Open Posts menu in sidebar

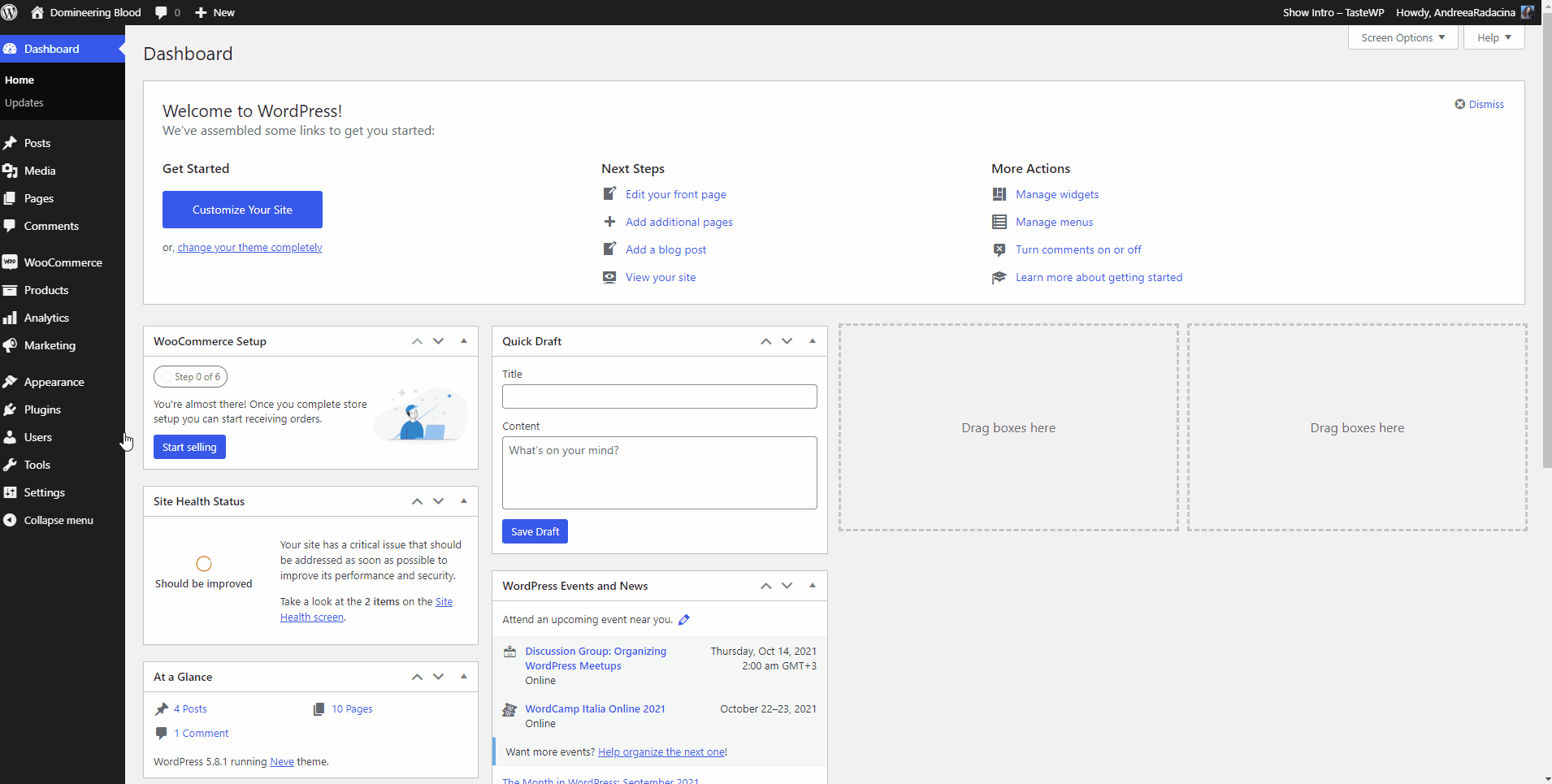(63, 143)
